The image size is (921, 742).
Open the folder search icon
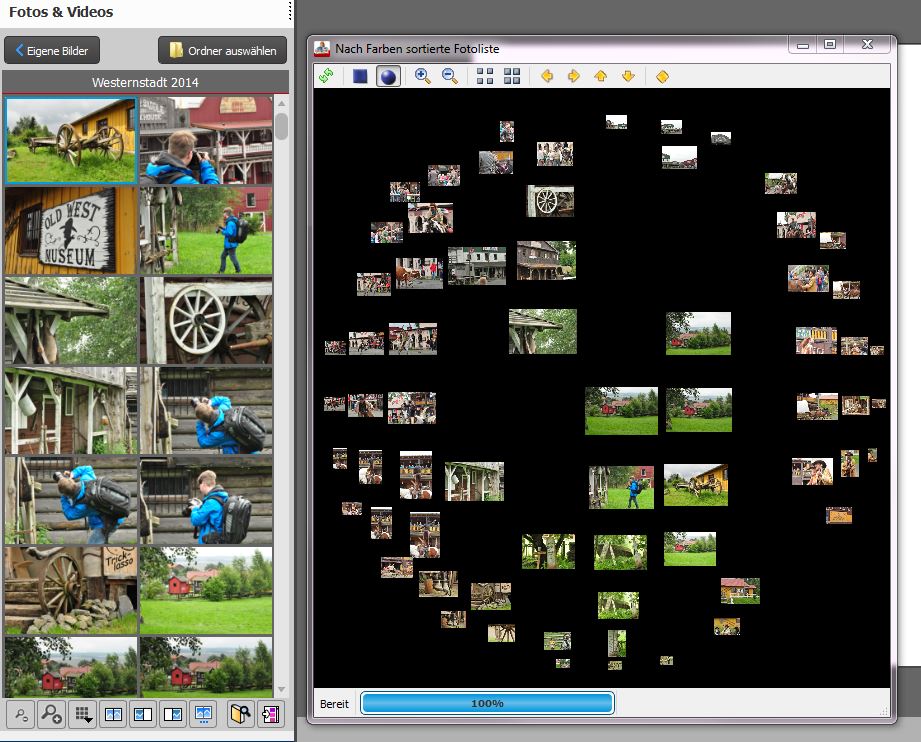click(240, 714)
